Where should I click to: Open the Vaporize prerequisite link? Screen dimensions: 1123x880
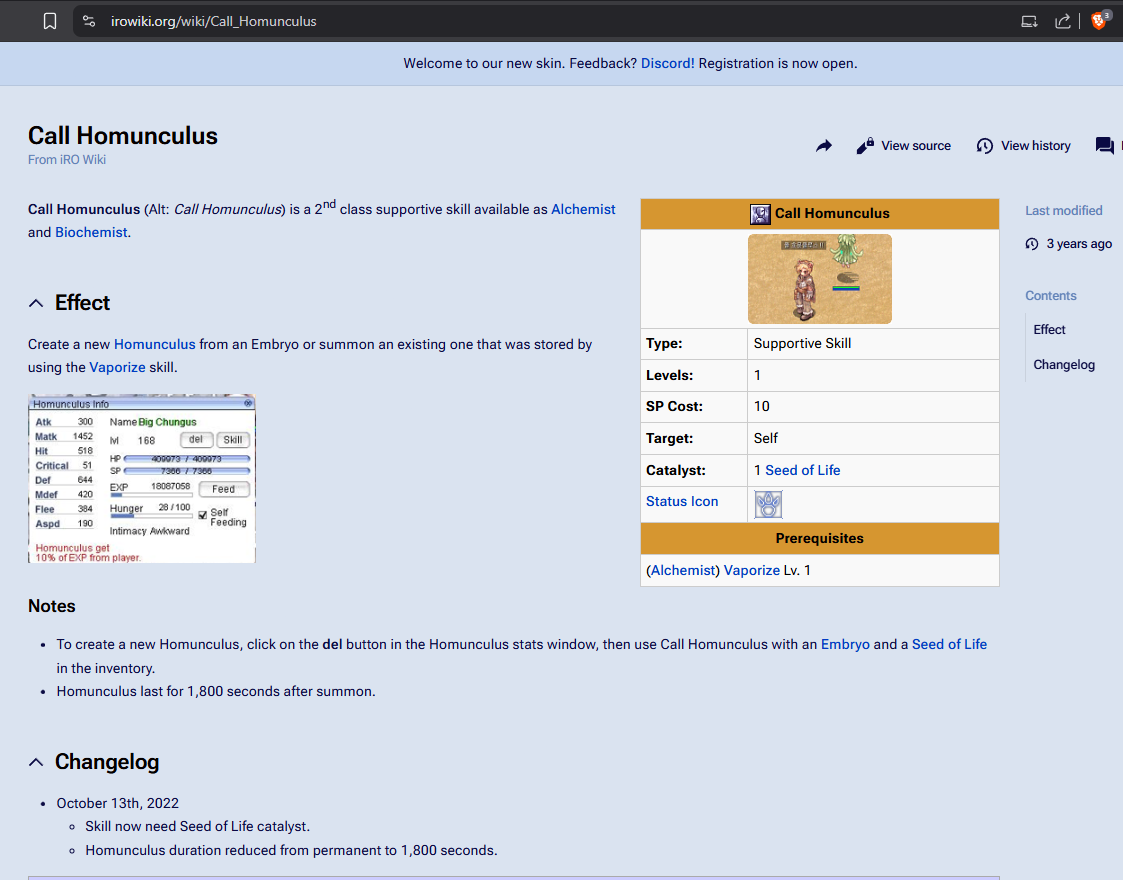pos(751,570)
